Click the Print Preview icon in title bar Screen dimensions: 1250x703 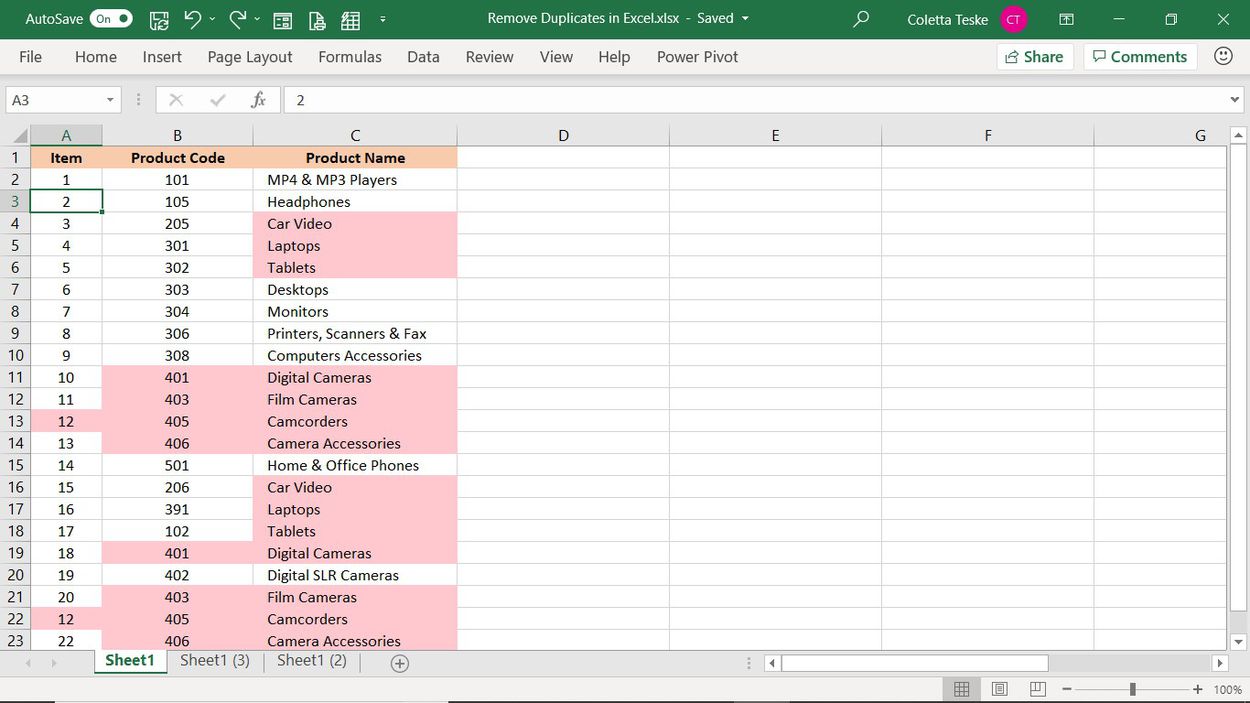tap(317, 20)
